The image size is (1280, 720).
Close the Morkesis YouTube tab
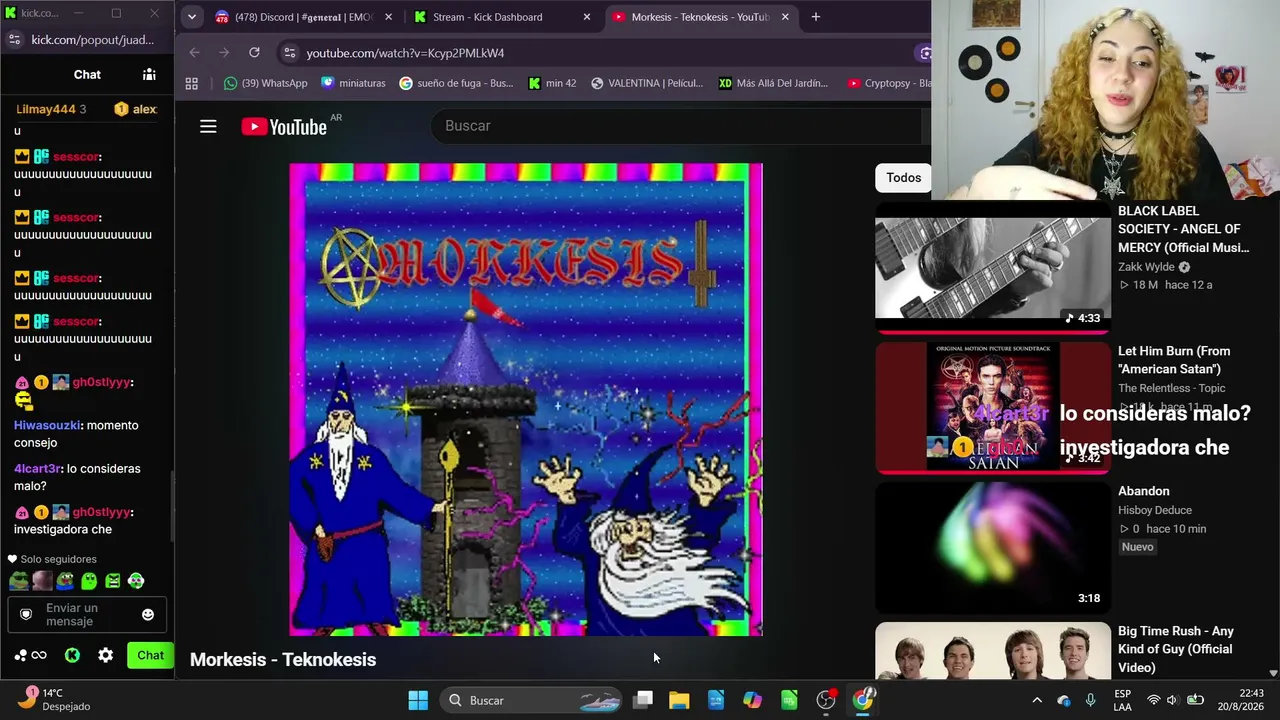tap(785, 17)
